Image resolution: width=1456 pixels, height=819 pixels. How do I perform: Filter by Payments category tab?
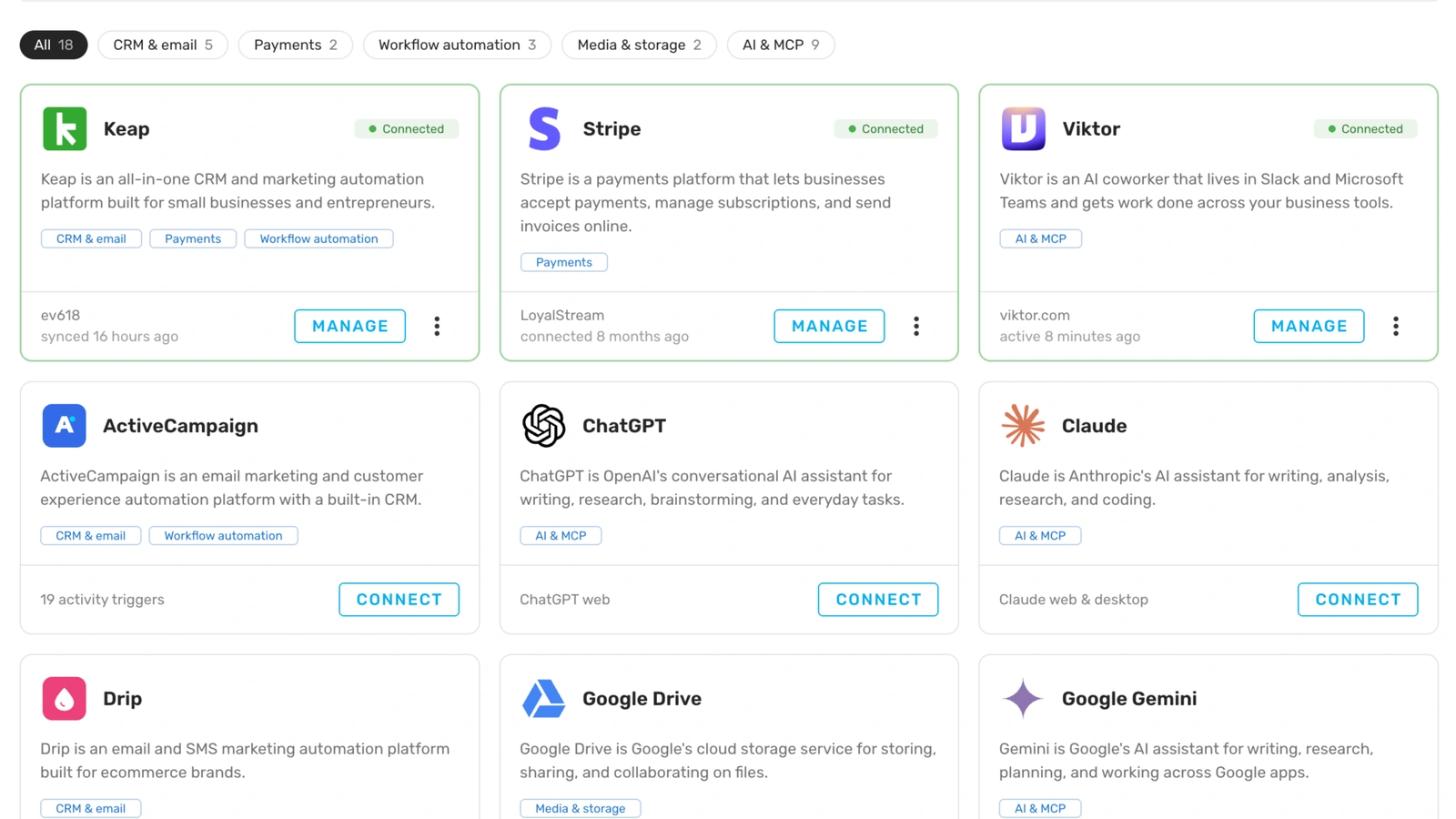[296, 45]
